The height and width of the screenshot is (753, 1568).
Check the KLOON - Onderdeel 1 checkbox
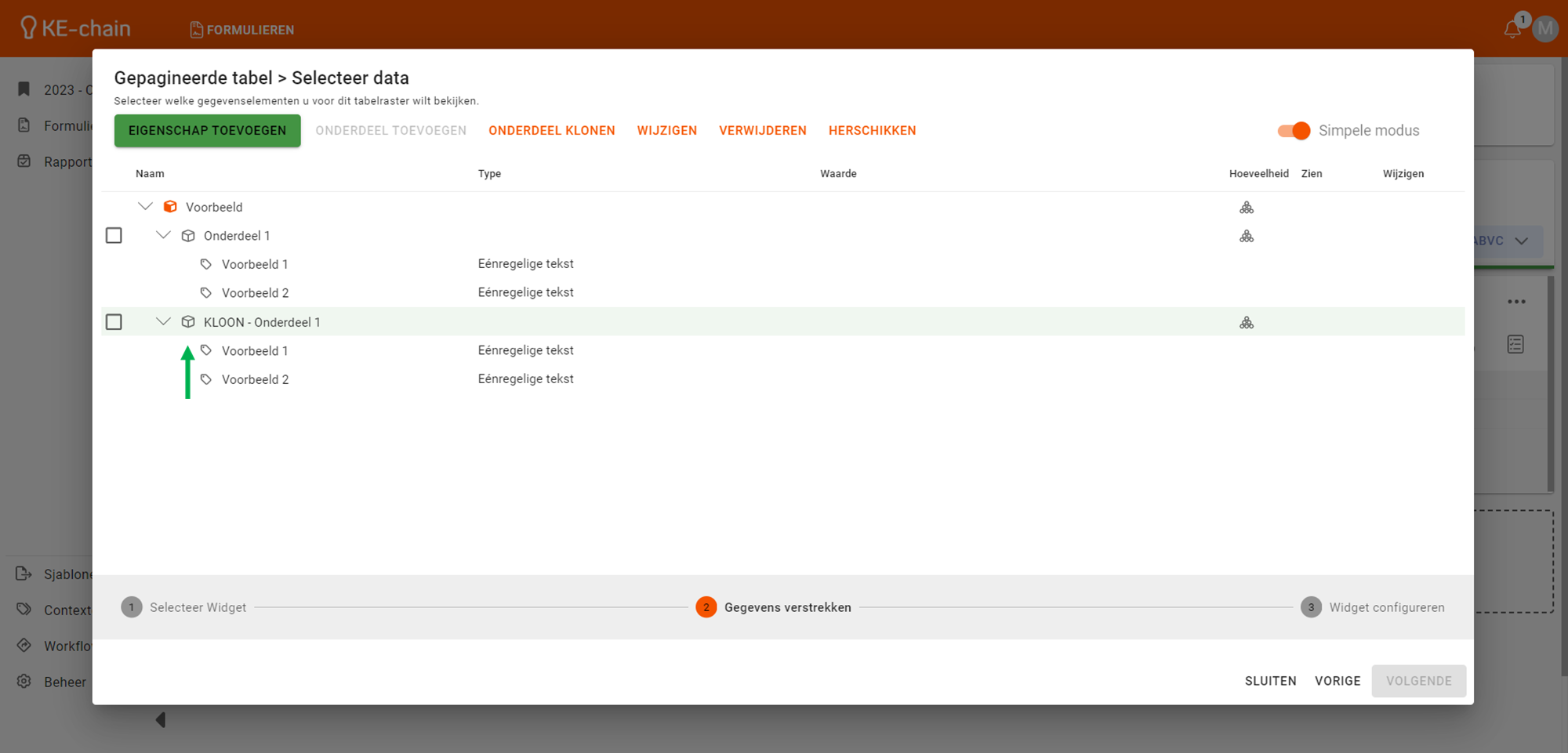coord(114,322)
